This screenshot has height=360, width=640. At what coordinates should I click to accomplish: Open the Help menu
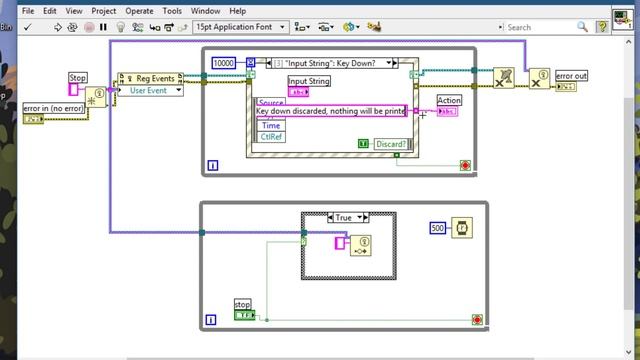click(238, 11)
